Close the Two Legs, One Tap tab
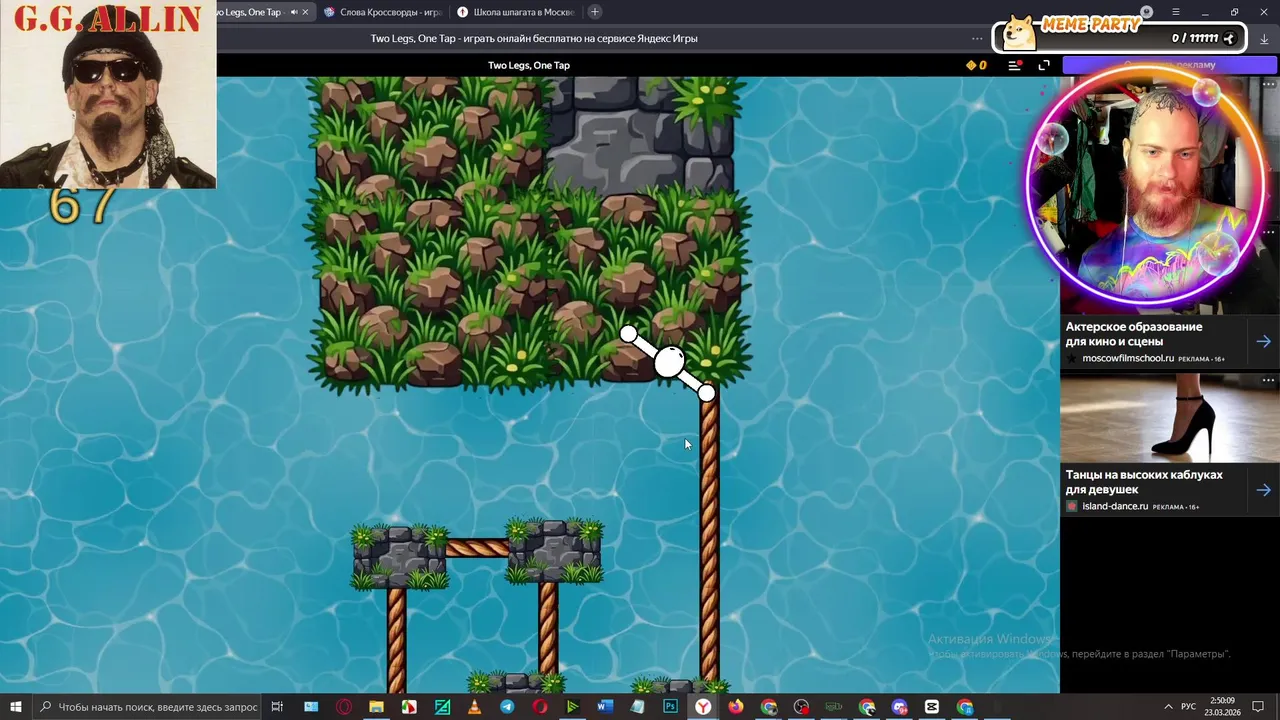 pos(305,12)
